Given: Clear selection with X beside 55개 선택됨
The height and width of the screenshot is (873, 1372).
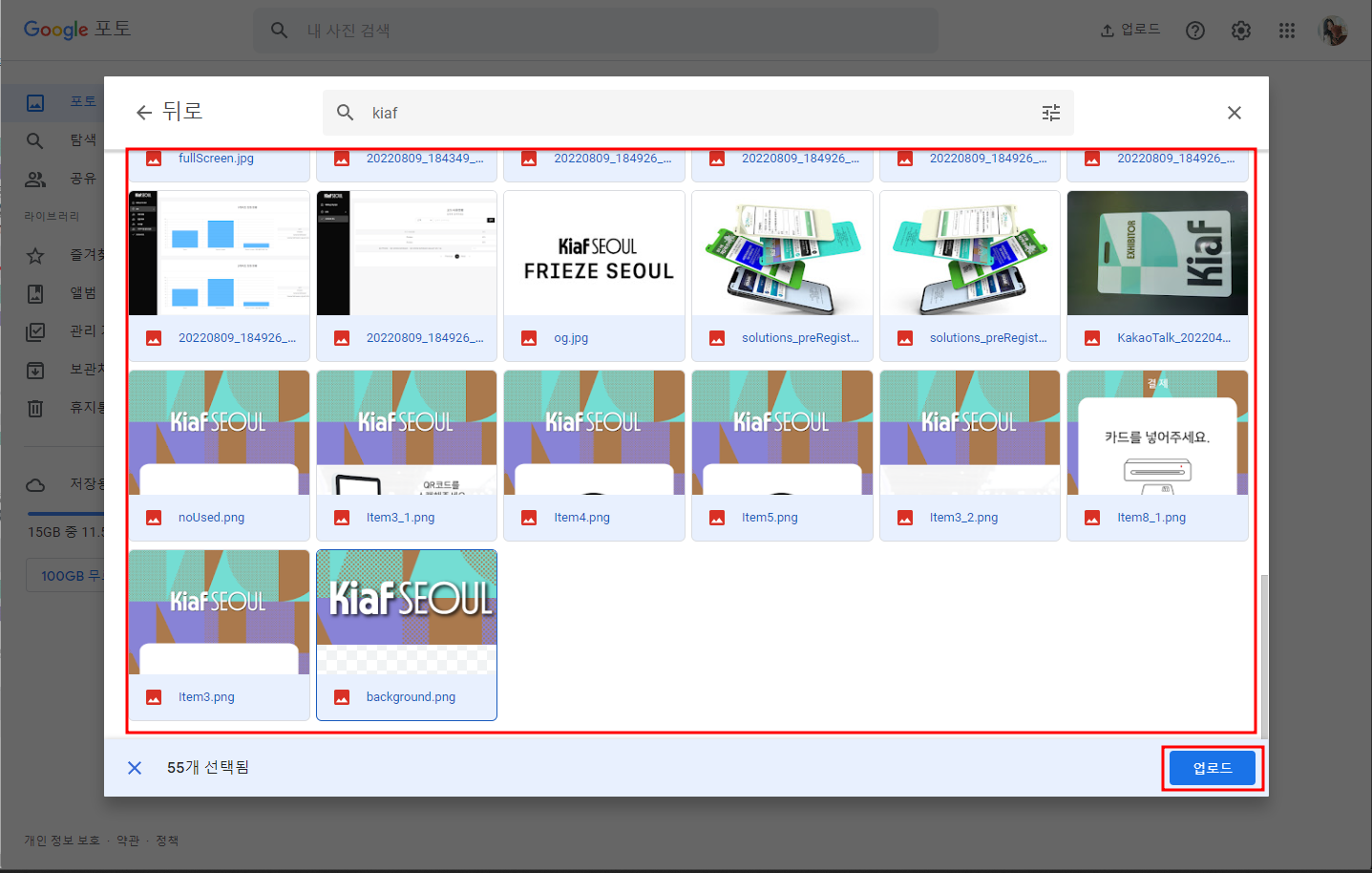Looking at the screenshot, I should (x=135, y=768).
